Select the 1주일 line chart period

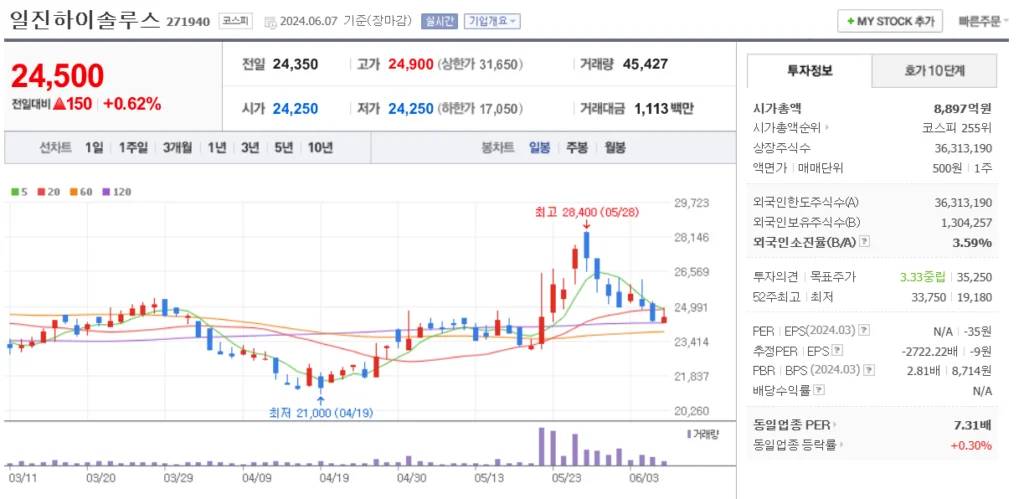click(x=133, y=148)
